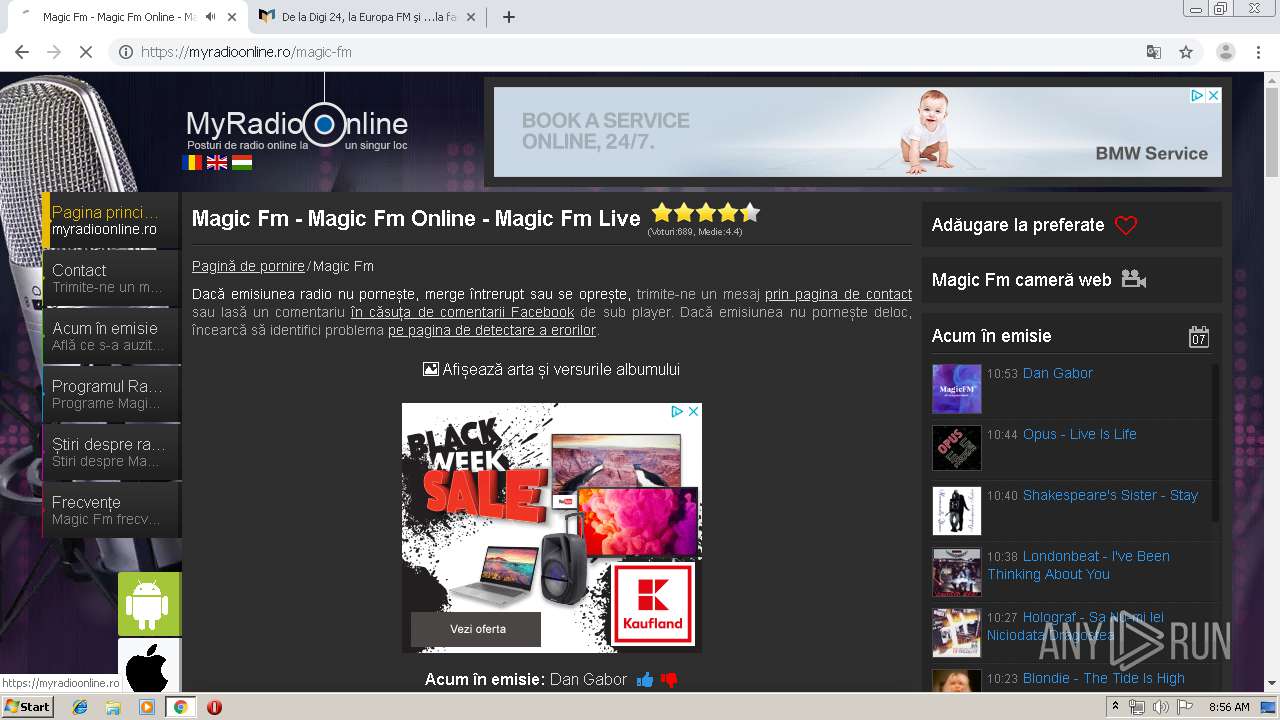Viewport: 1280px width, 720px height.
Task: Open Internet Explorer from taskbar
Action: pyautogui.click(x=80, y=707)
